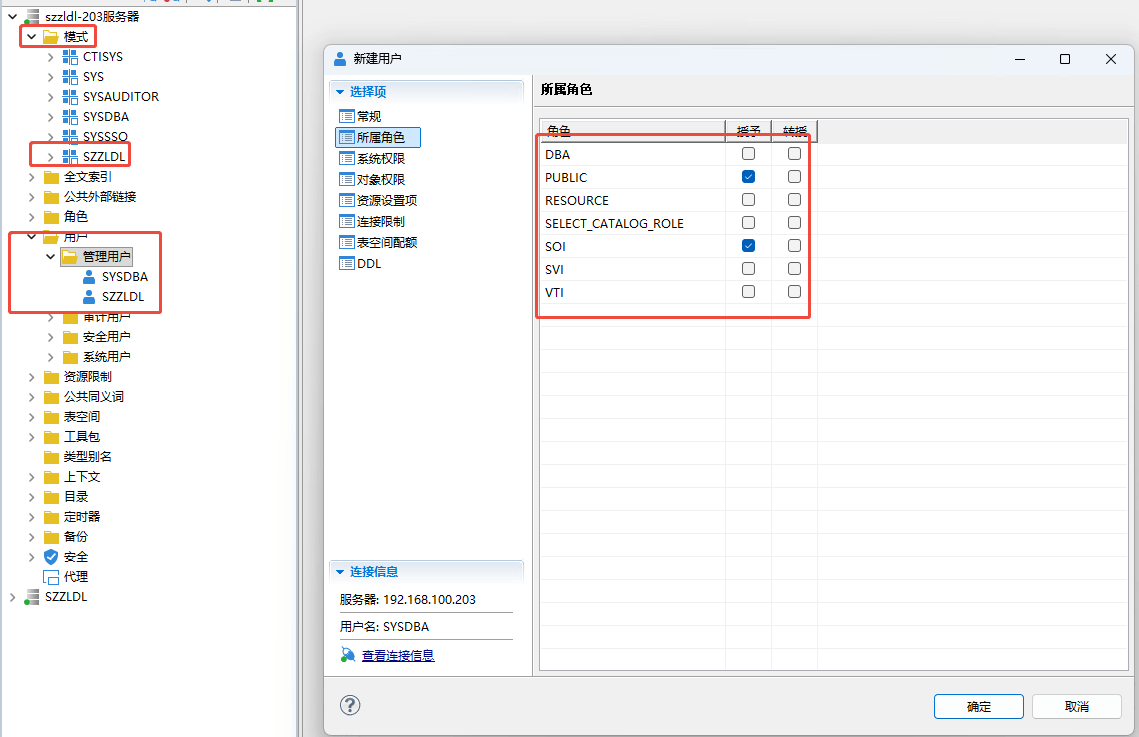
Task: Click the 角色 column header
Action: (632, 131)
